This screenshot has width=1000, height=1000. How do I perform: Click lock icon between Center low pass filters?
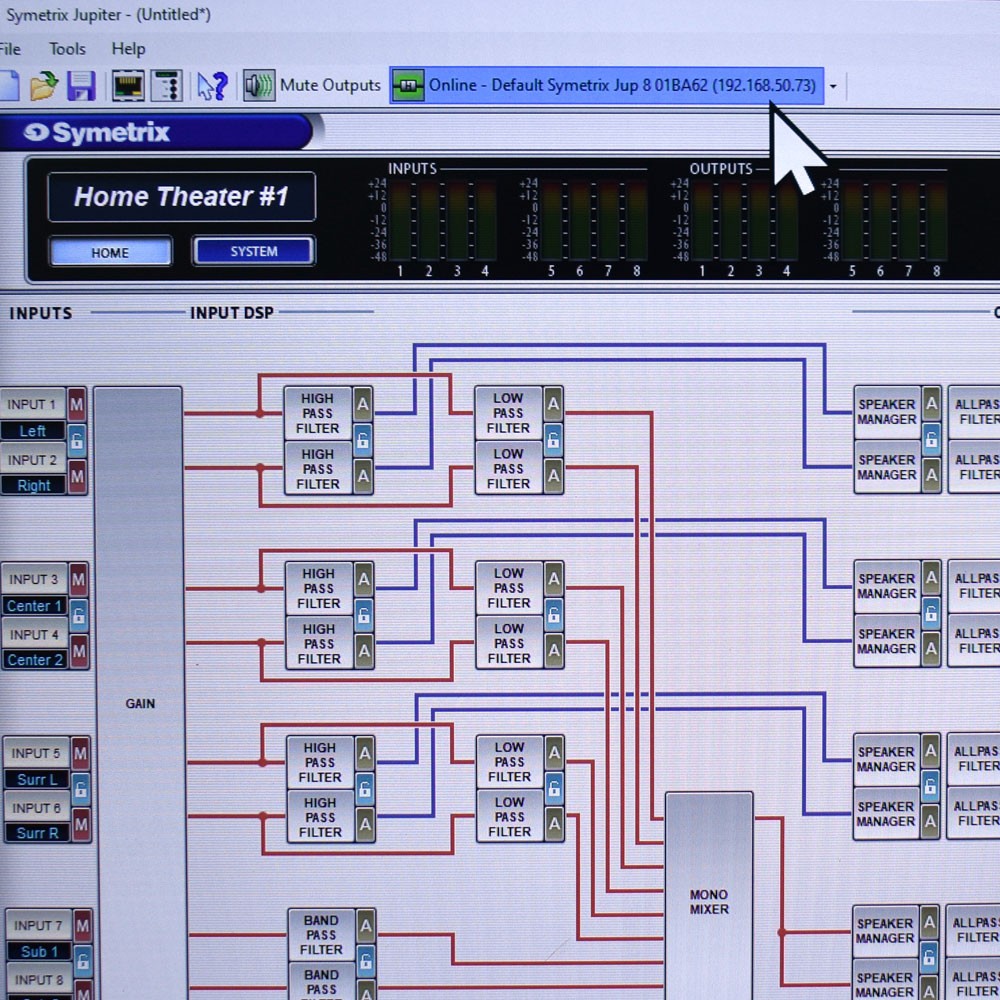pyautogui.click(x=554, y=614)
